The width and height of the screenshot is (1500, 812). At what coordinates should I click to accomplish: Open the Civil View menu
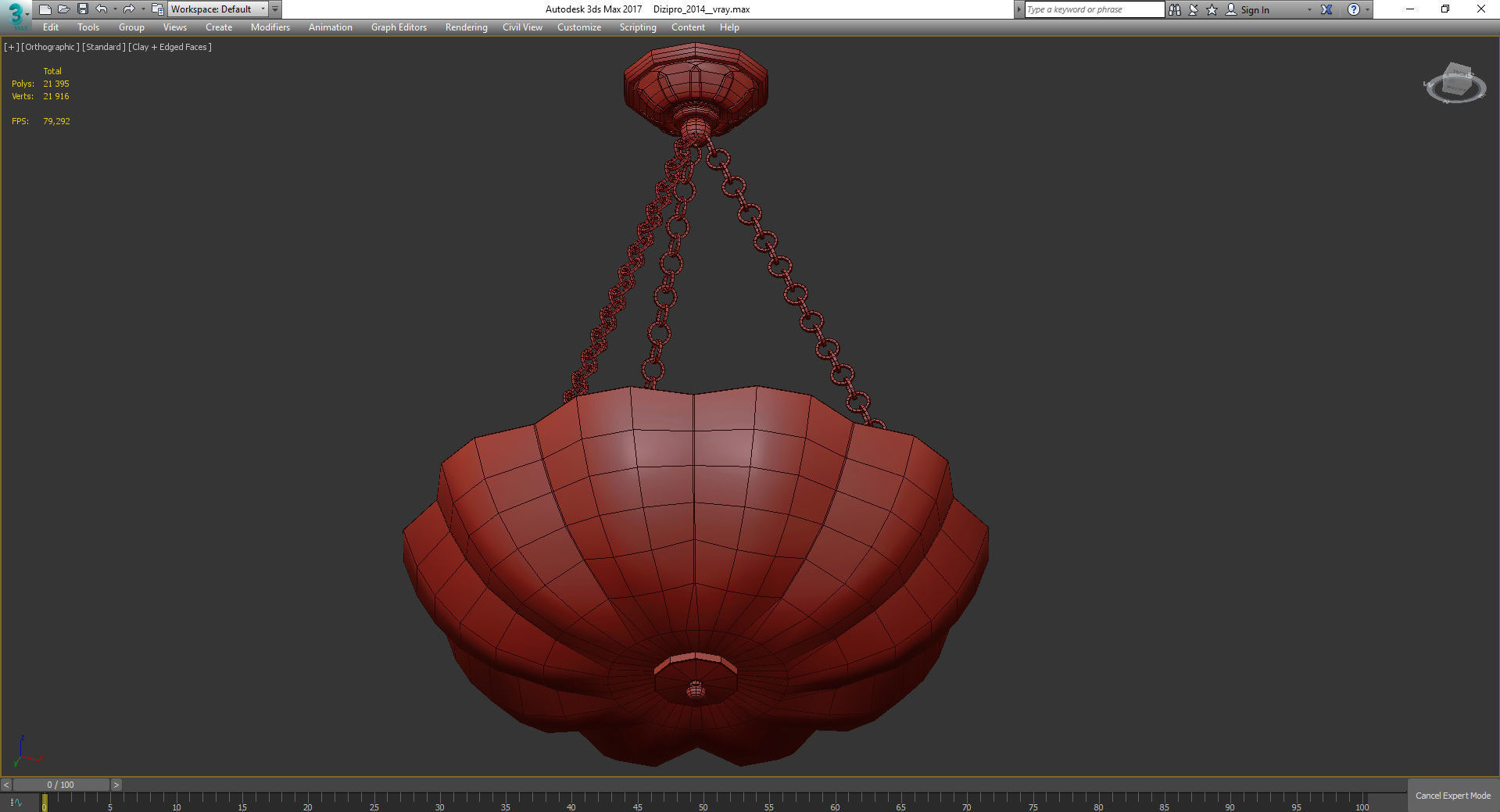coord(522,27)
